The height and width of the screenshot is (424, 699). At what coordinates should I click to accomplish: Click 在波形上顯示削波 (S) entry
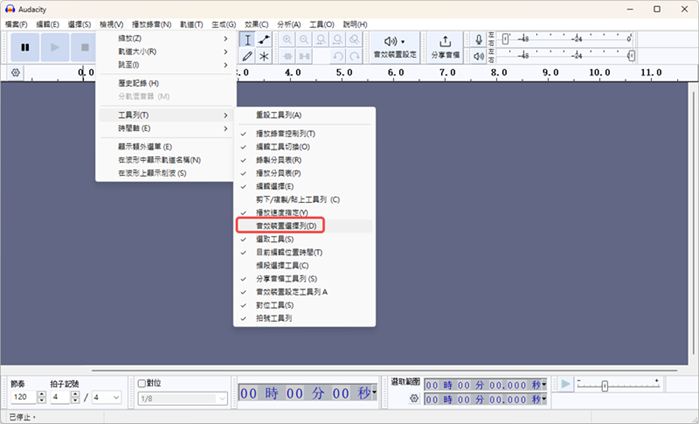165,173
